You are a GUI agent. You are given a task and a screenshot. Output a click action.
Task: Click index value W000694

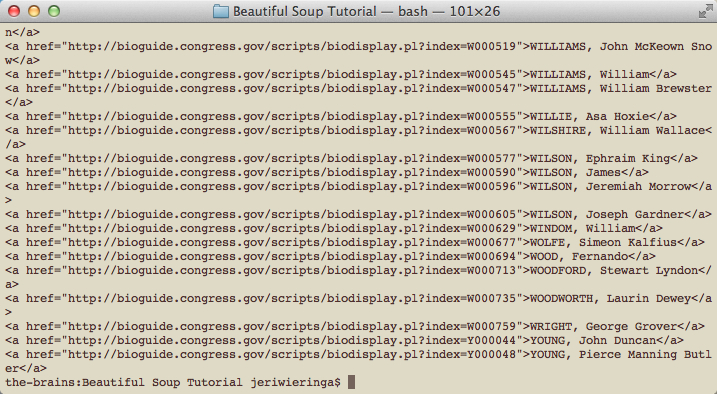click(x=491, y=256)
